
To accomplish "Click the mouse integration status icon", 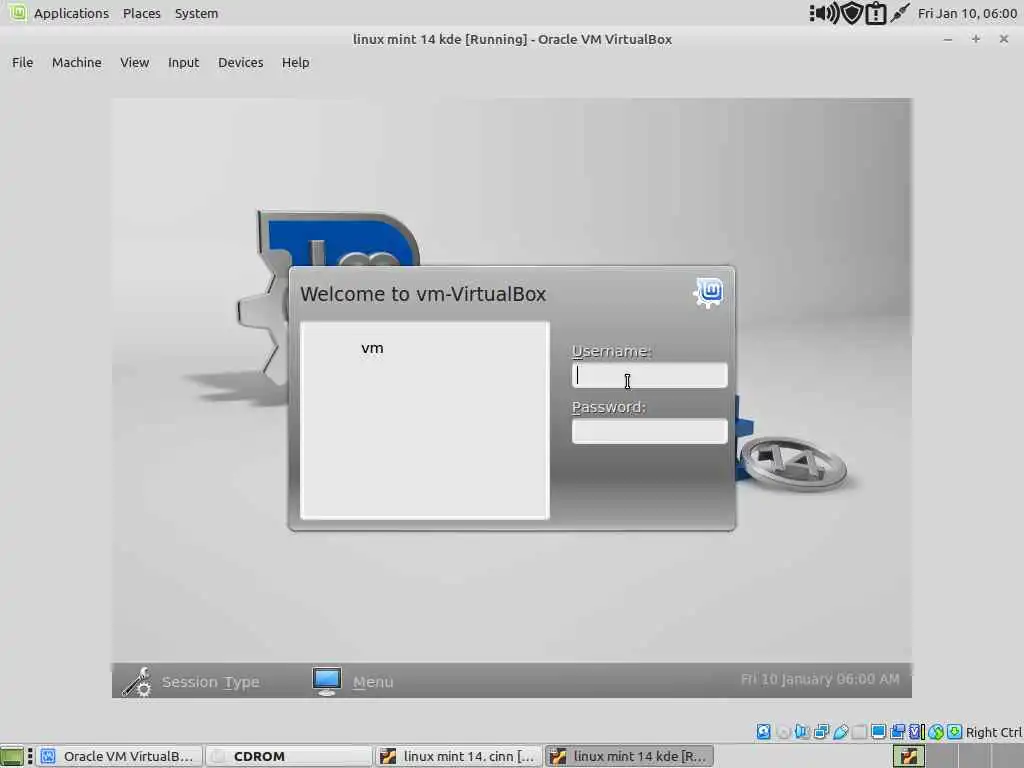I will point(936,732).
